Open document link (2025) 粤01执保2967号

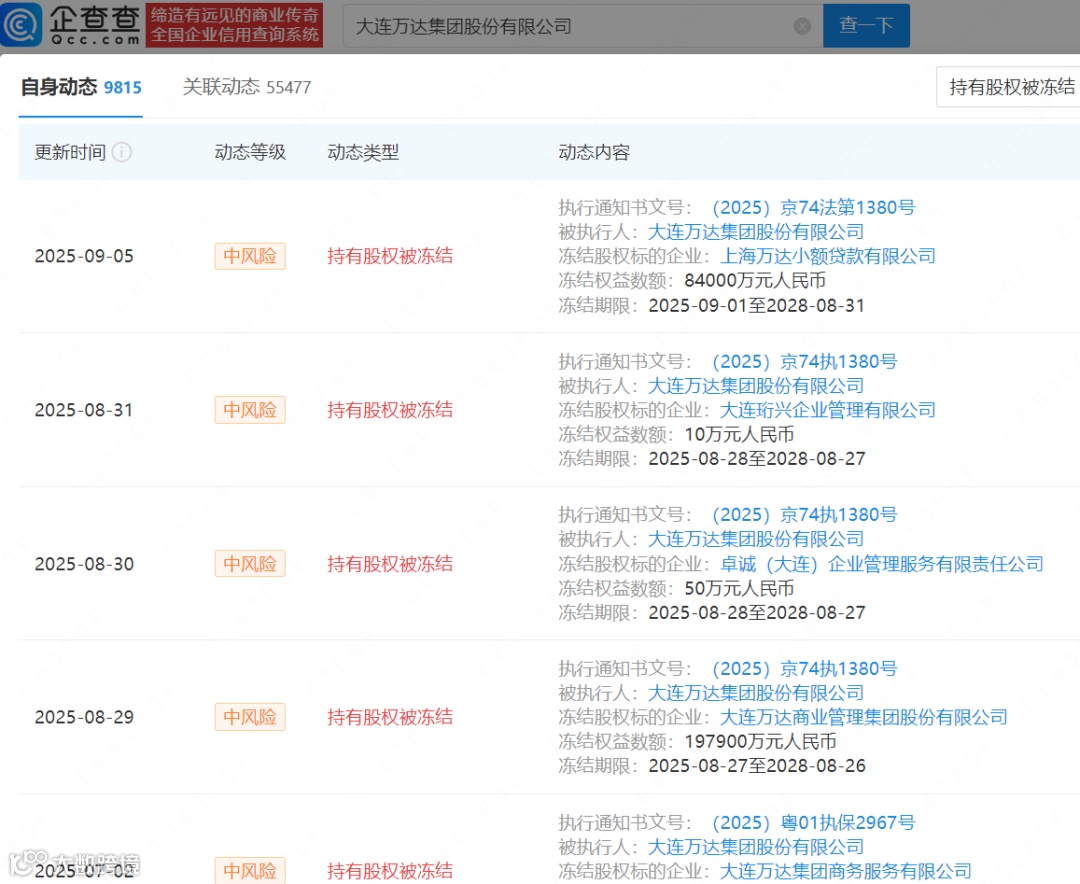tap(813, 823)
